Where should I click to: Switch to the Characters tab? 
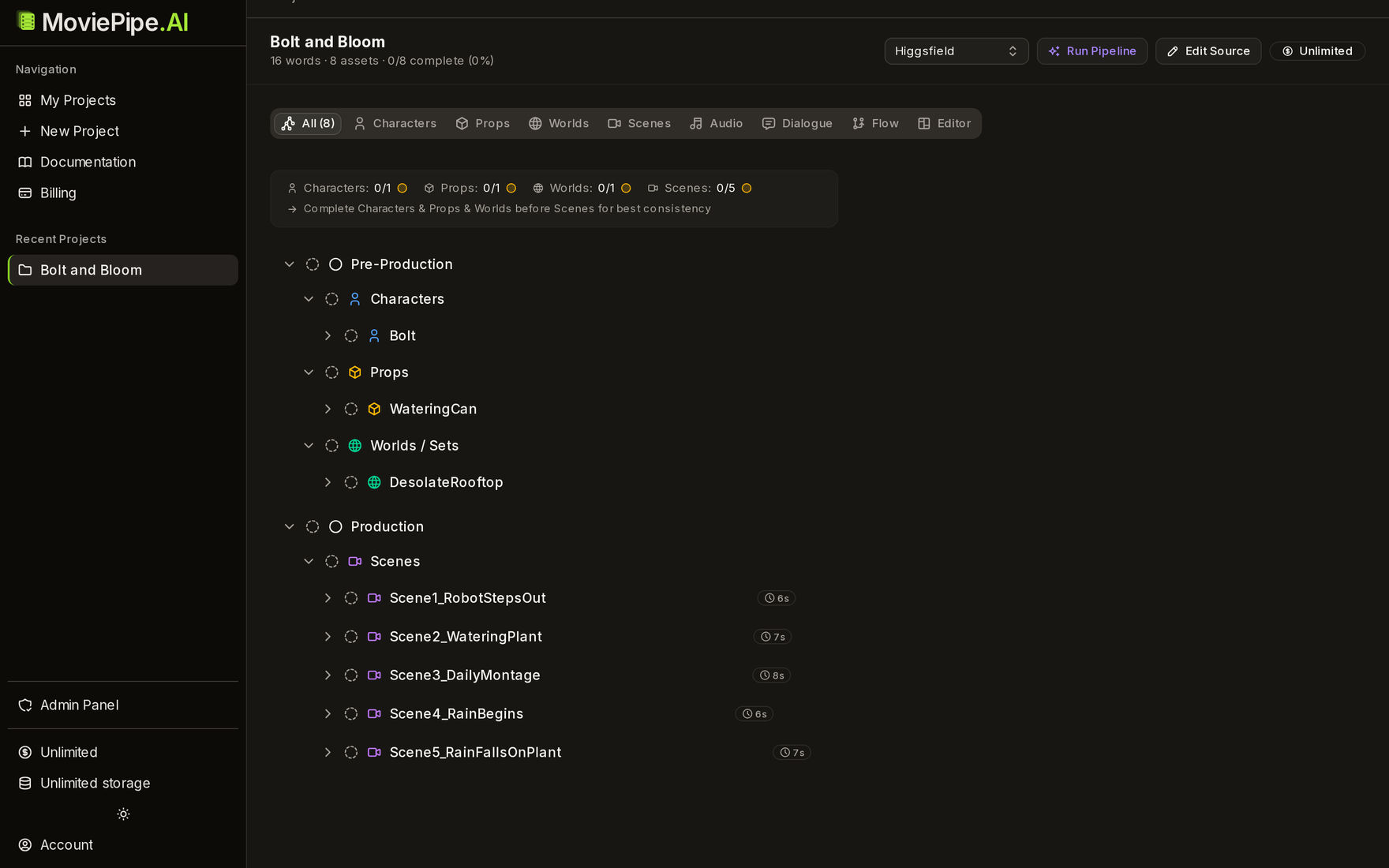395,124
